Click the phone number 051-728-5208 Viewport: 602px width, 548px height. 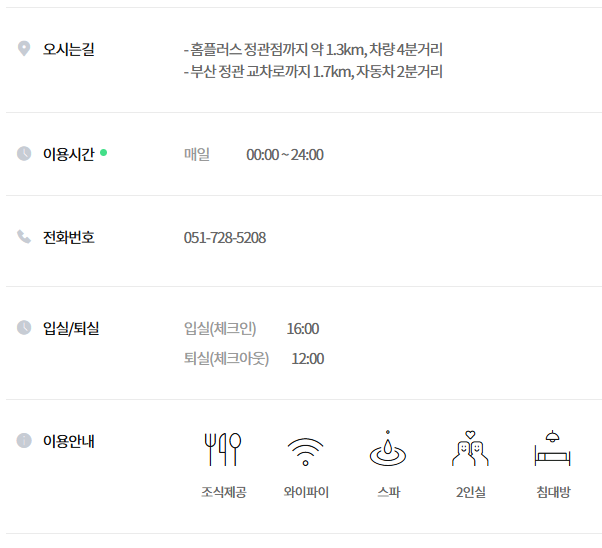pos(225,238)
